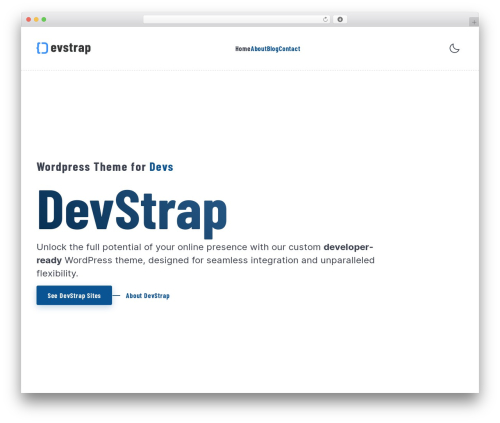
Task: Toggle dark mode with the moon icon
Action: point(454,48)
